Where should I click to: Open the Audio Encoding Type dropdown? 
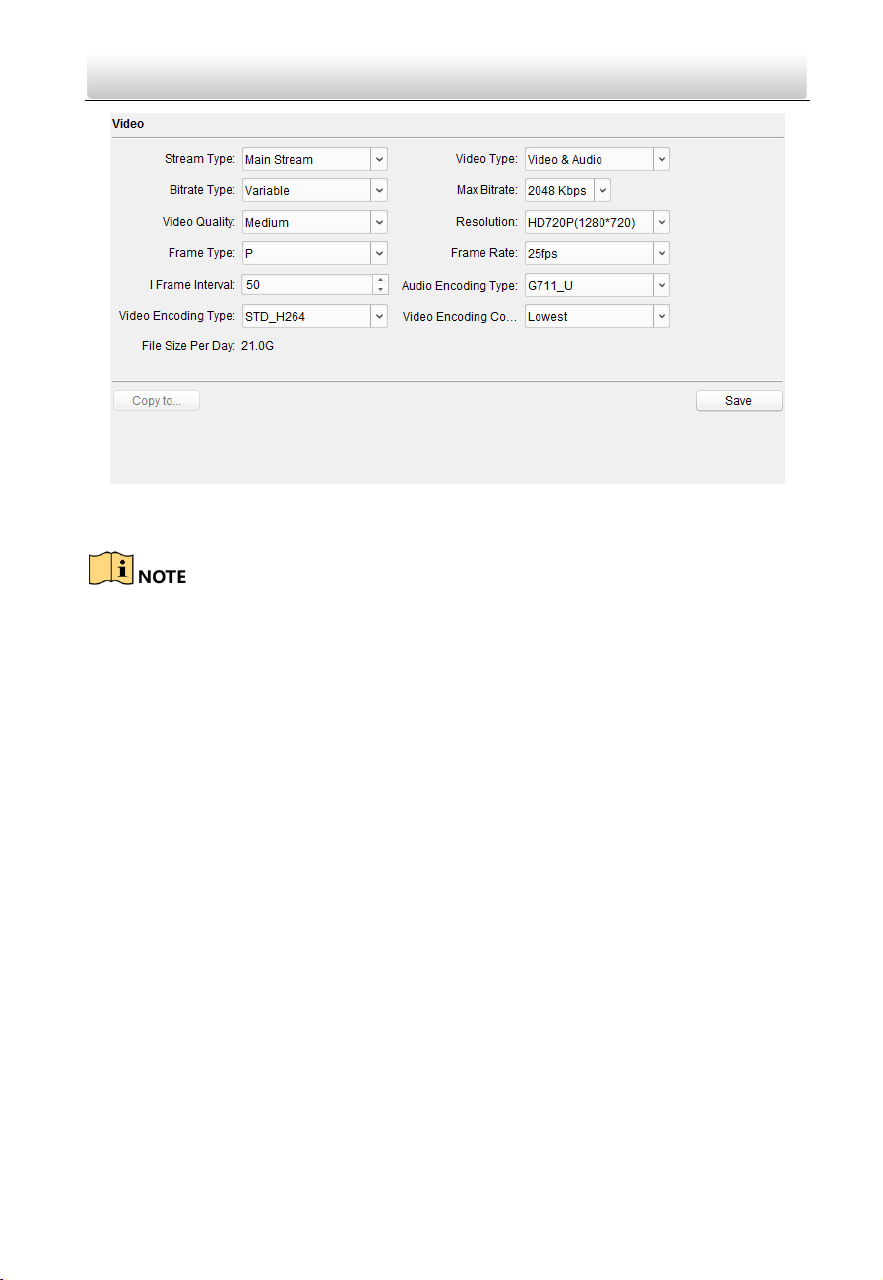point(597,285)
